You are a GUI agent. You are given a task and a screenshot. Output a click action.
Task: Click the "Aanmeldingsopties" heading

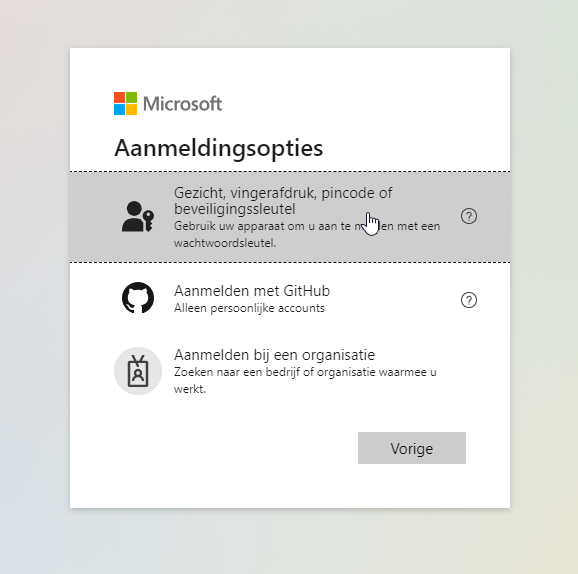coord(219,148)
